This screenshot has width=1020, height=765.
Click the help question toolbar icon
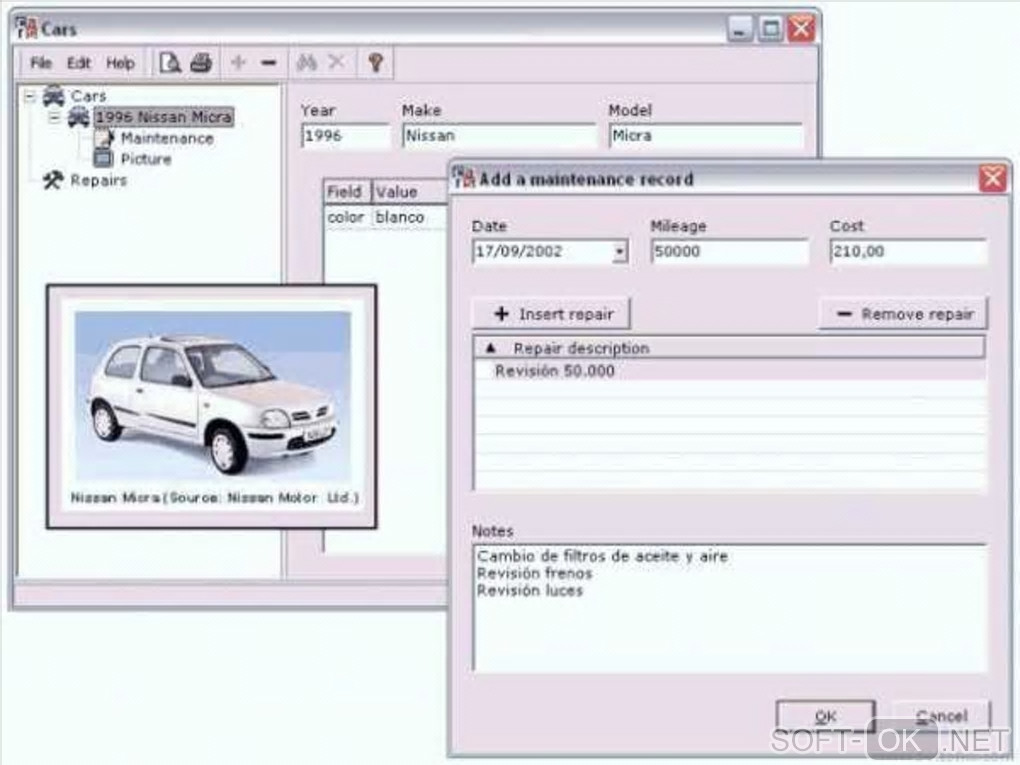(x=375, y=63)
